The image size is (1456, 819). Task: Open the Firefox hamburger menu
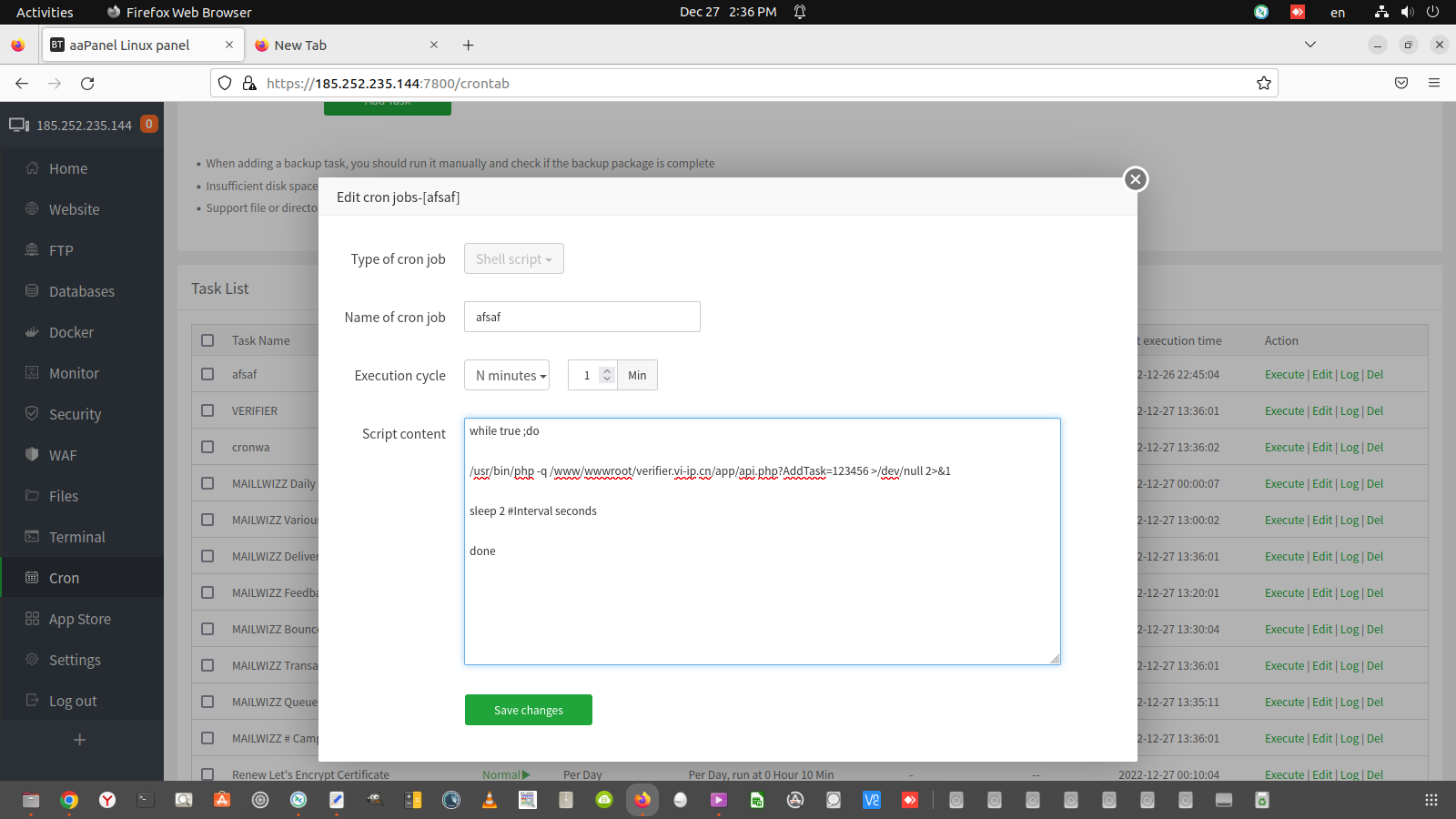1434,83
